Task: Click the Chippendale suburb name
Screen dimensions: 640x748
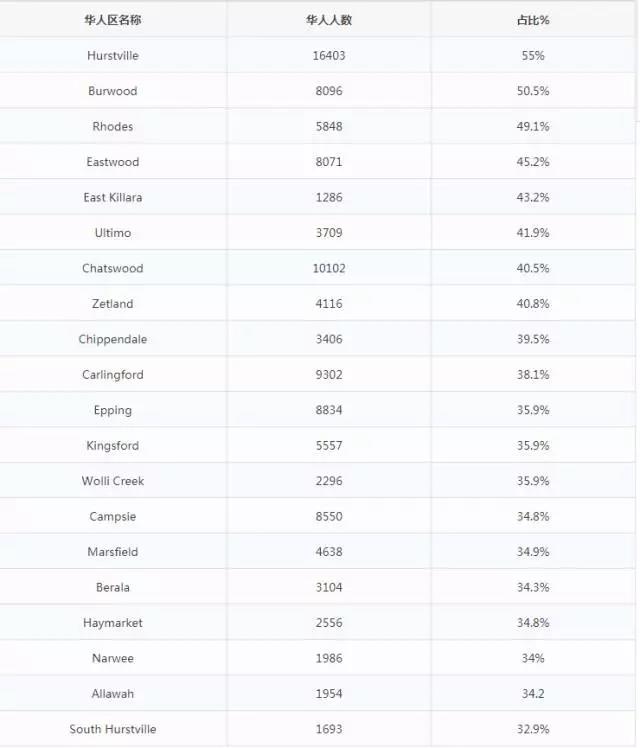Action: point(113,339)
